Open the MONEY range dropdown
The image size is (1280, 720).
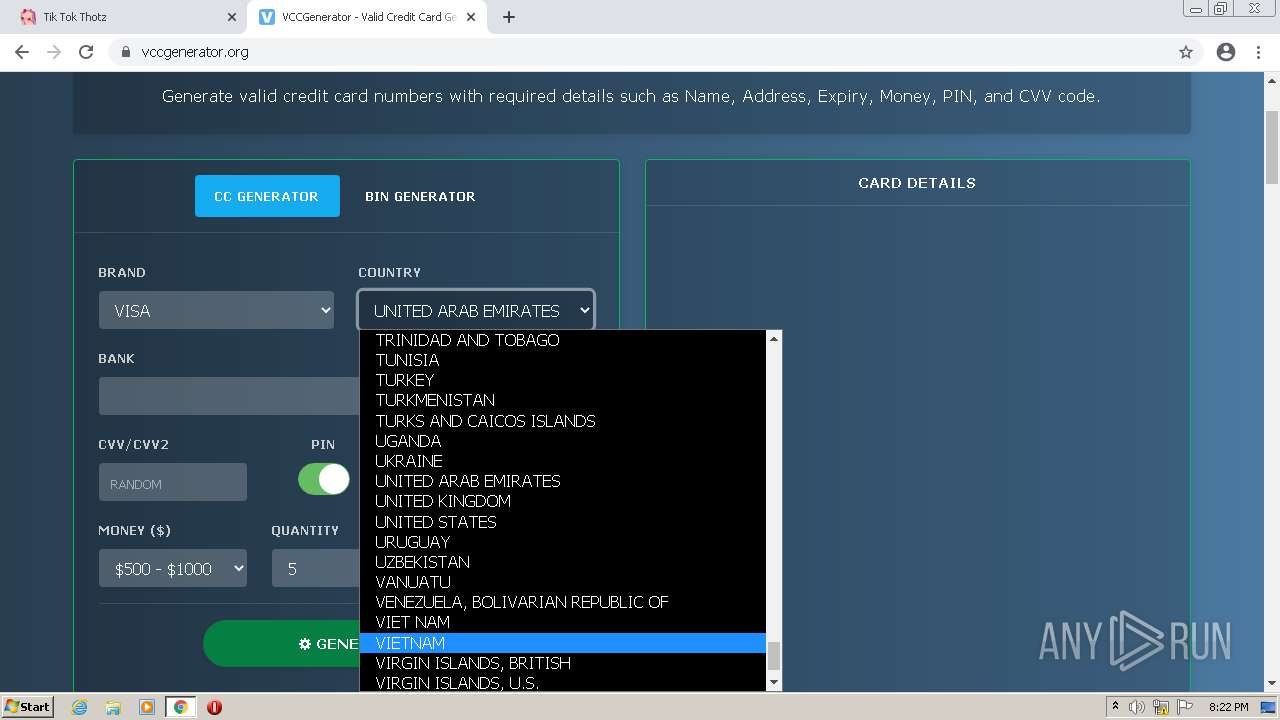tap(173, 568)
